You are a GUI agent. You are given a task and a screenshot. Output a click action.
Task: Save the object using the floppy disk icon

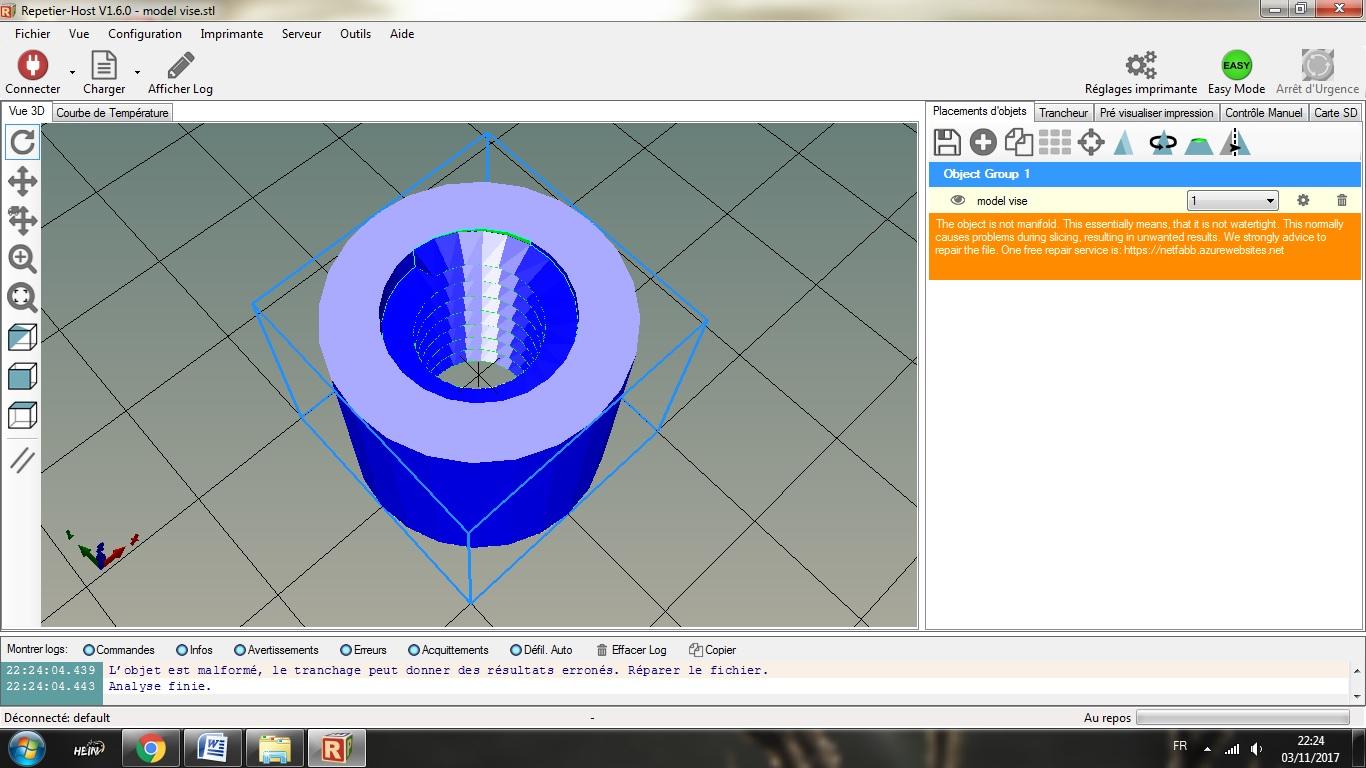coord(947,143)
